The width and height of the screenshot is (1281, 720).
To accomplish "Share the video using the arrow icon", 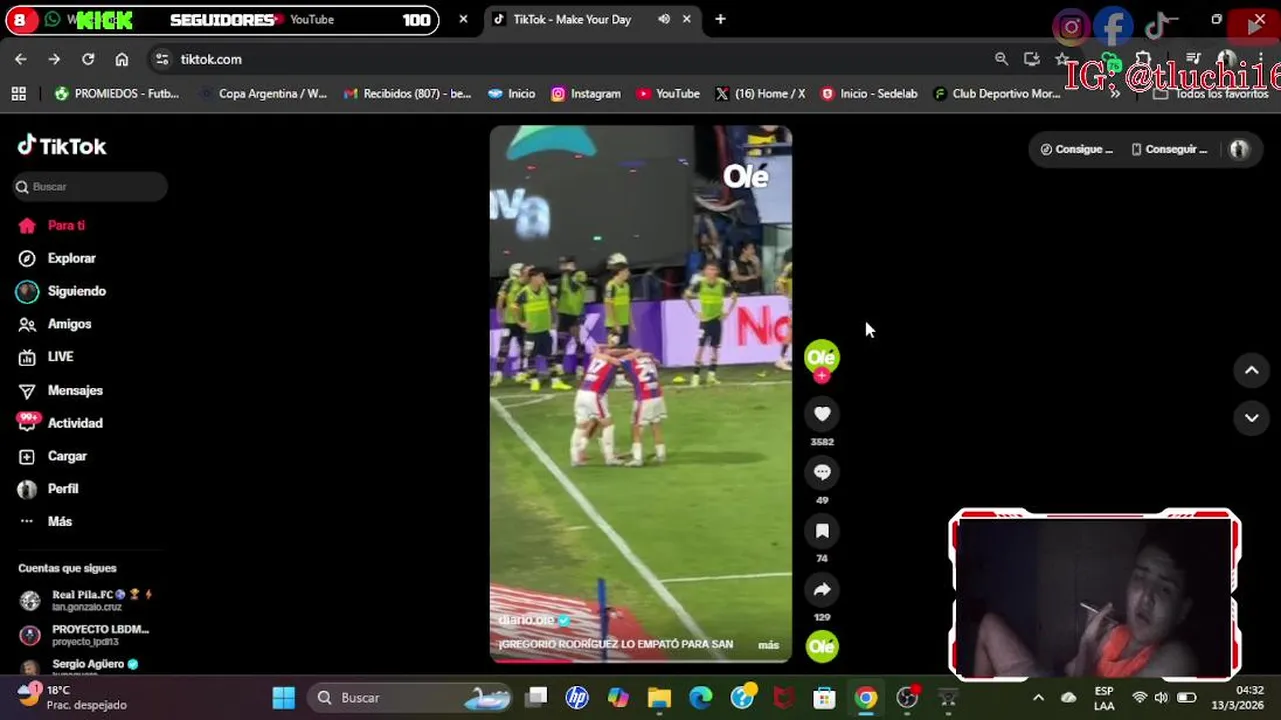I will point(822,590).
